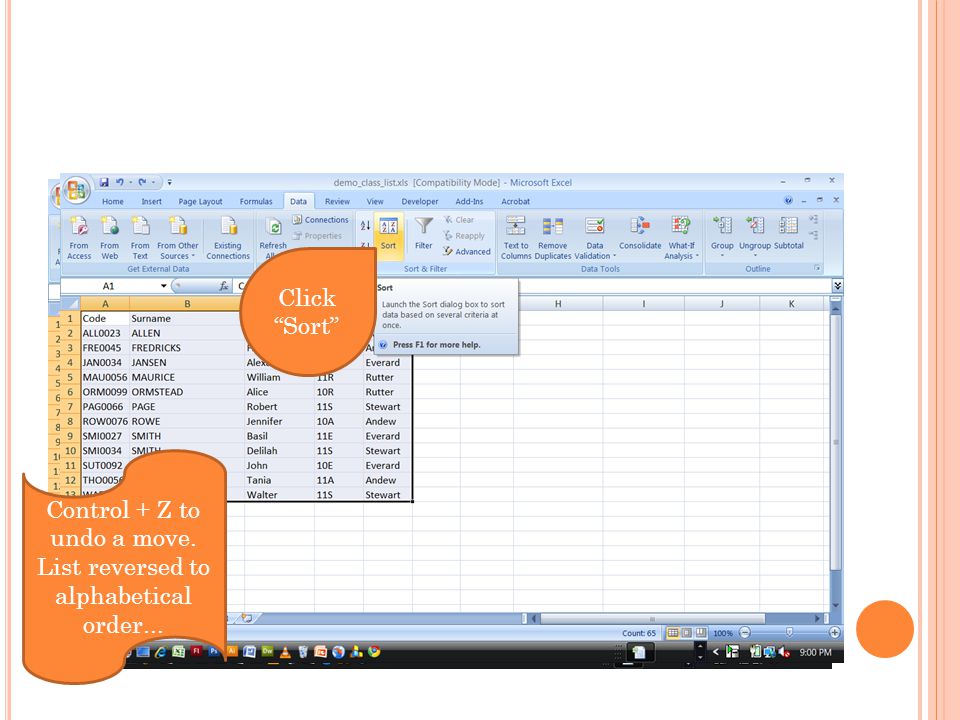The height and width of the screenshot is (720, 960).
Task: Switch to Page Break Preview in status bar
Action: [700, 632]
